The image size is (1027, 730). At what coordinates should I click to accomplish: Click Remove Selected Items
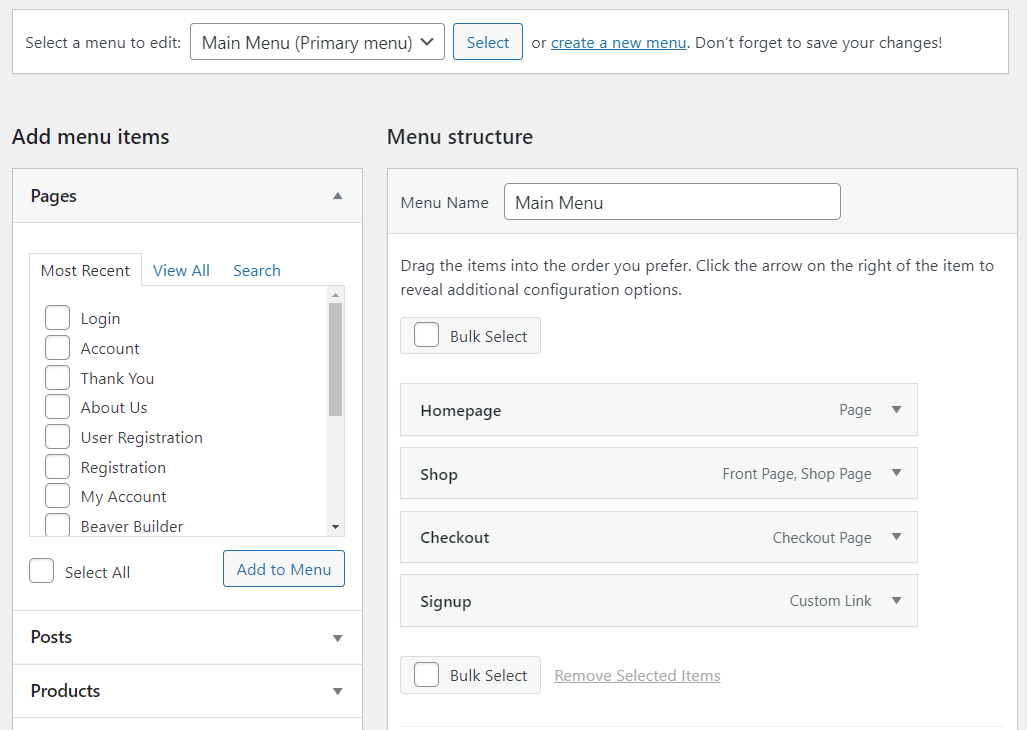636,675
